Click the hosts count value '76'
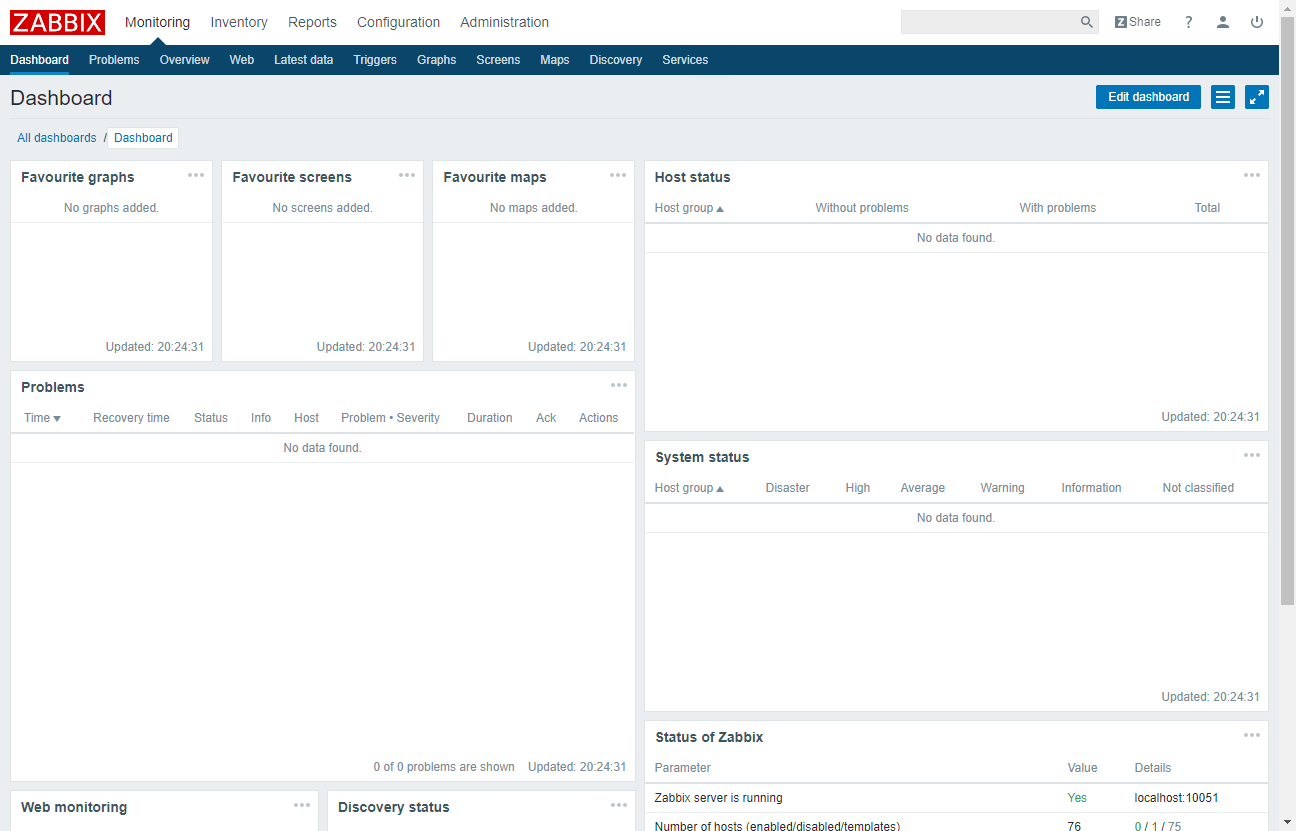Viewport: 1296px width, 831px height. point(1074,826)
